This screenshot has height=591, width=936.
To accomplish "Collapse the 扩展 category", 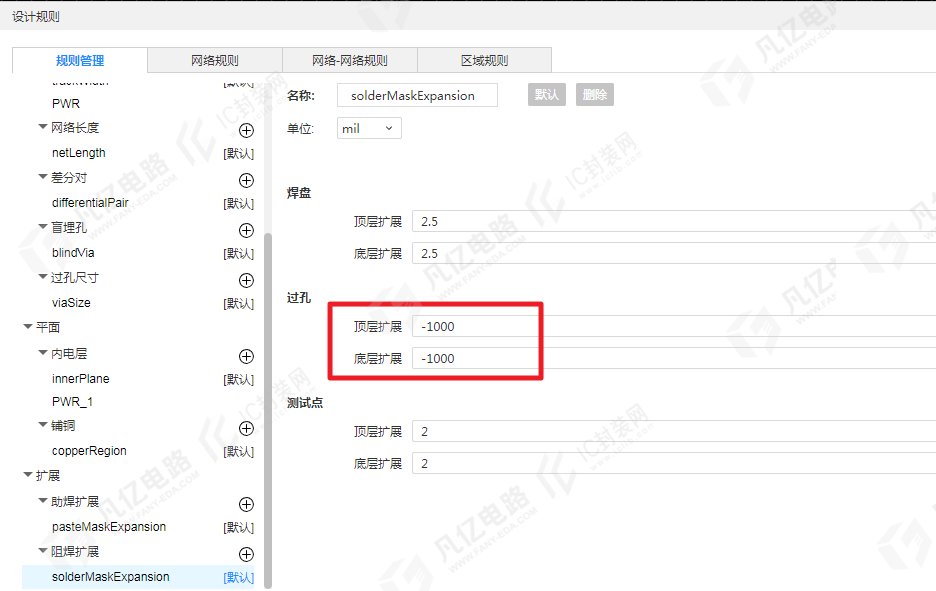I will click(x=27, y=475).
